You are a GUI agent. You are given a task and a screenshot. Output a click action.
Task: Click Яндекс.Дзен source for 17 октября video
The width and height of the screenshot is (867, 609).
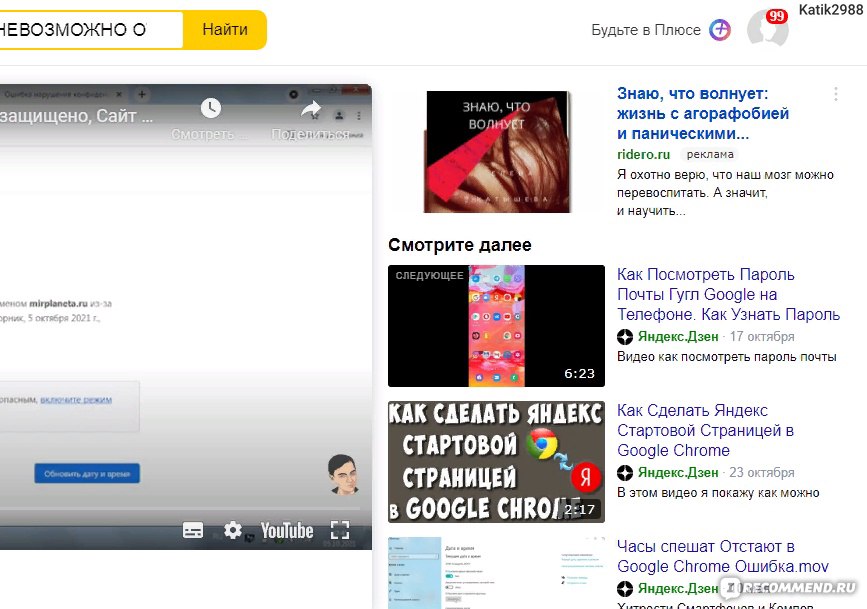click(x=678, y=336)
